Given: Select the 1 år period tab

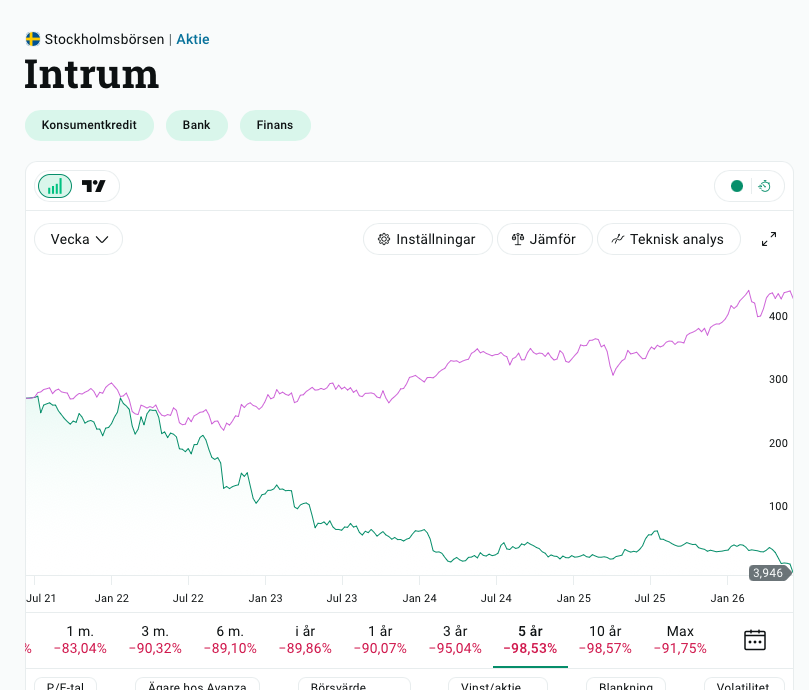Looking at the screenshot, I should click(x=380, y=639).
